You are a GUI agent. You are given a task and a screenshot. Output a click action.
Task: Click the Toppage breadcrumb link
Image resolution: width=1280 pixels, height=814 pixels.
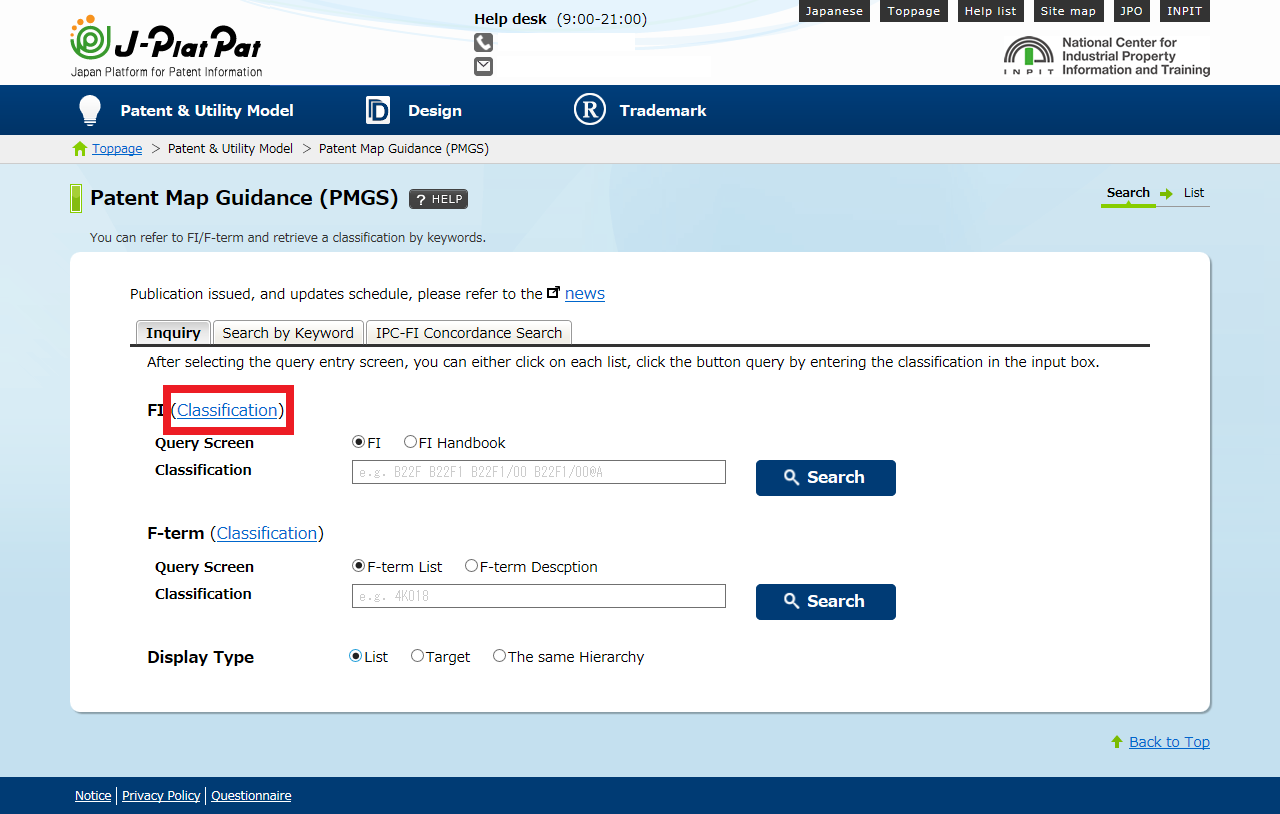[117, 148]
